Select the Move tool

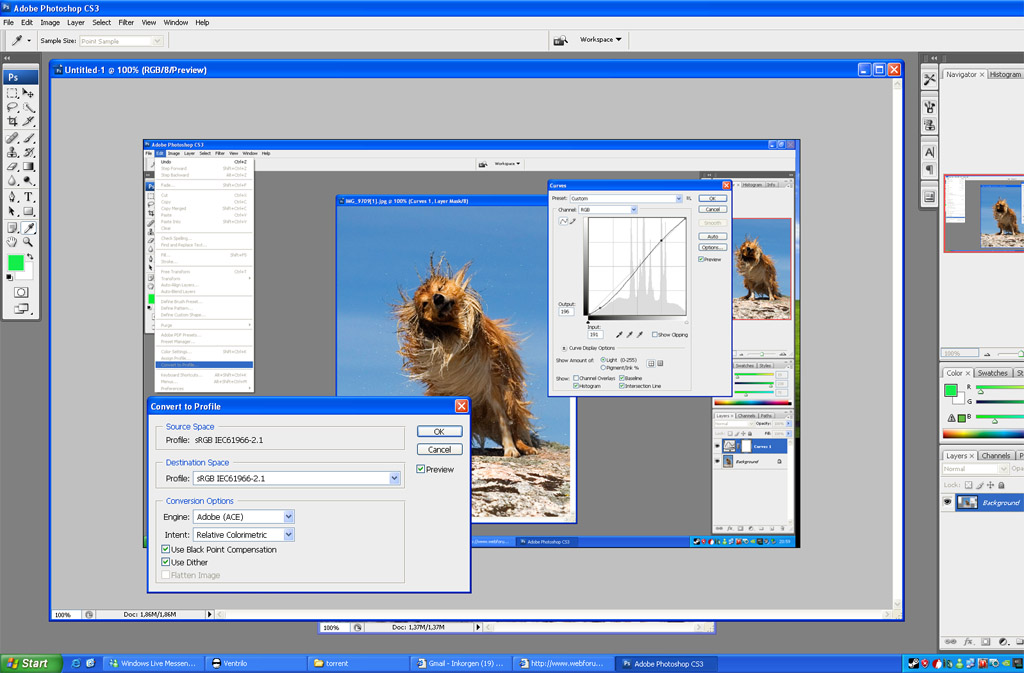click(28, 93)
